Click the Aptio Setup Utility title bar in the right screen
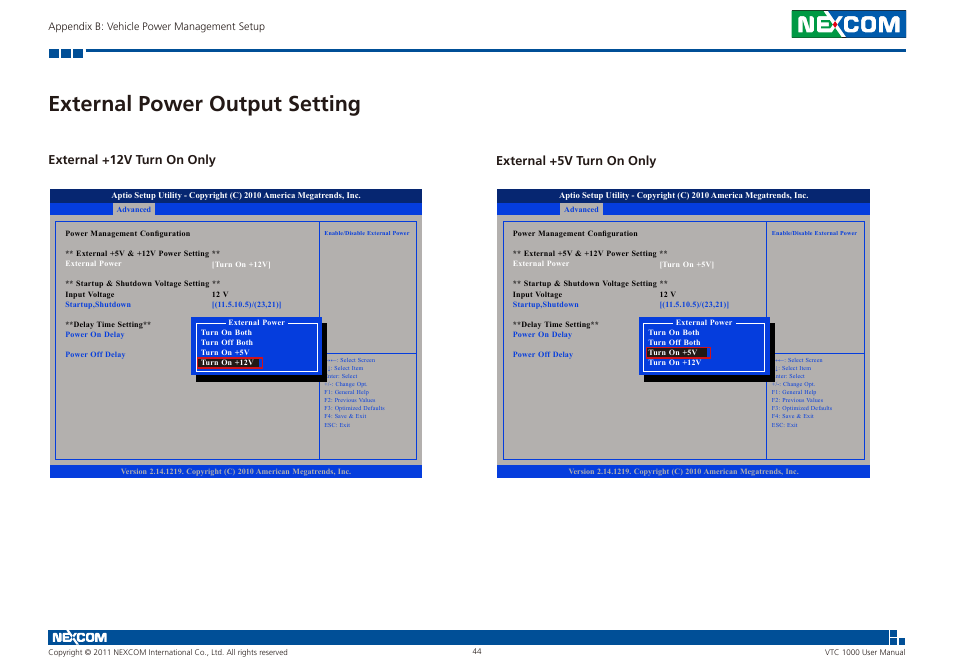Image resolution: width=954 pixels, height=672 pixels. (683, 196)
